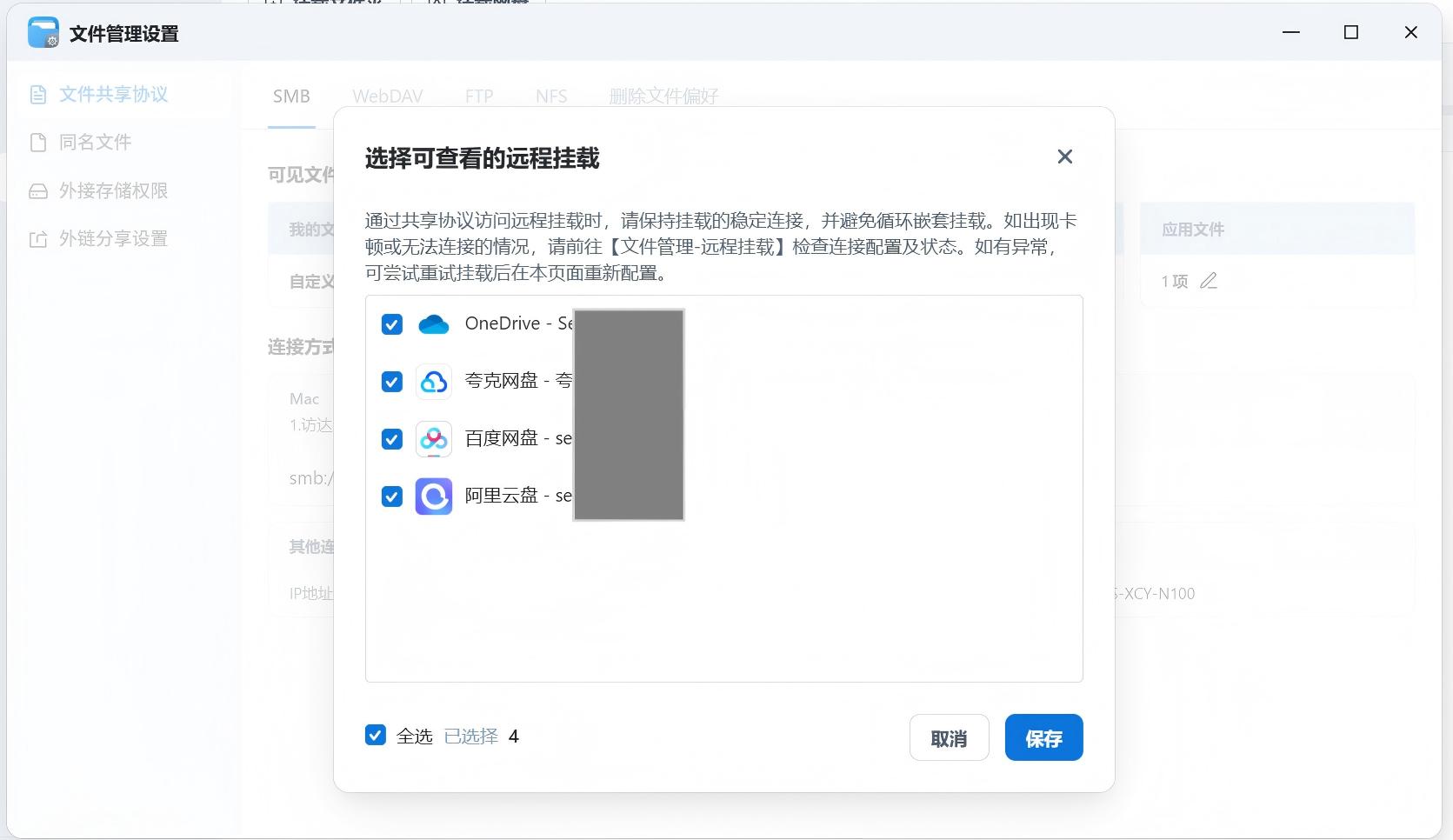Image resolution: width=1453 pixels, height=840 pixels.
Task: Click the 同名文件 sidebar icon
Action: [x=38, y=143]
